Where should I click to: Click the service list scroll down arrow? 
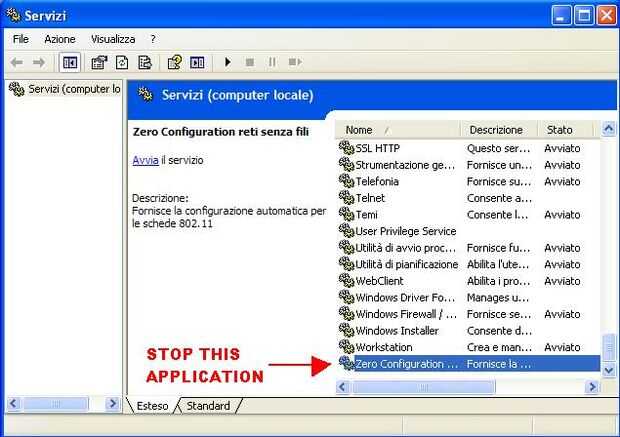click(x=609, y=371)
